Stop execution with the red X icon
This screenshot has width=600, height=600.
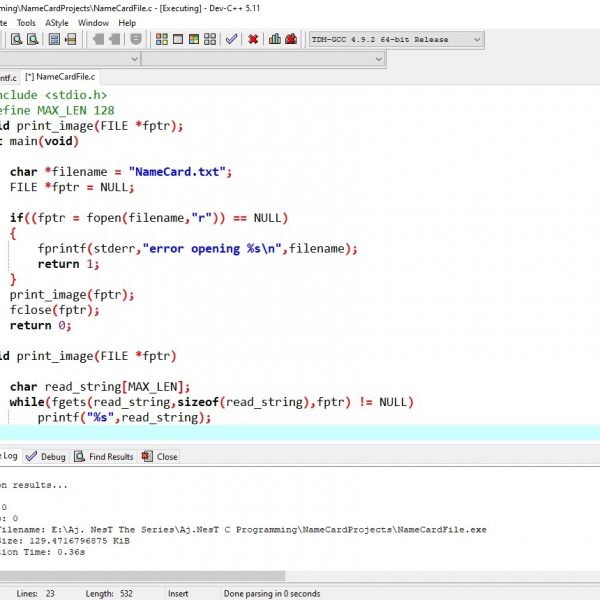[x=253, y=40]
